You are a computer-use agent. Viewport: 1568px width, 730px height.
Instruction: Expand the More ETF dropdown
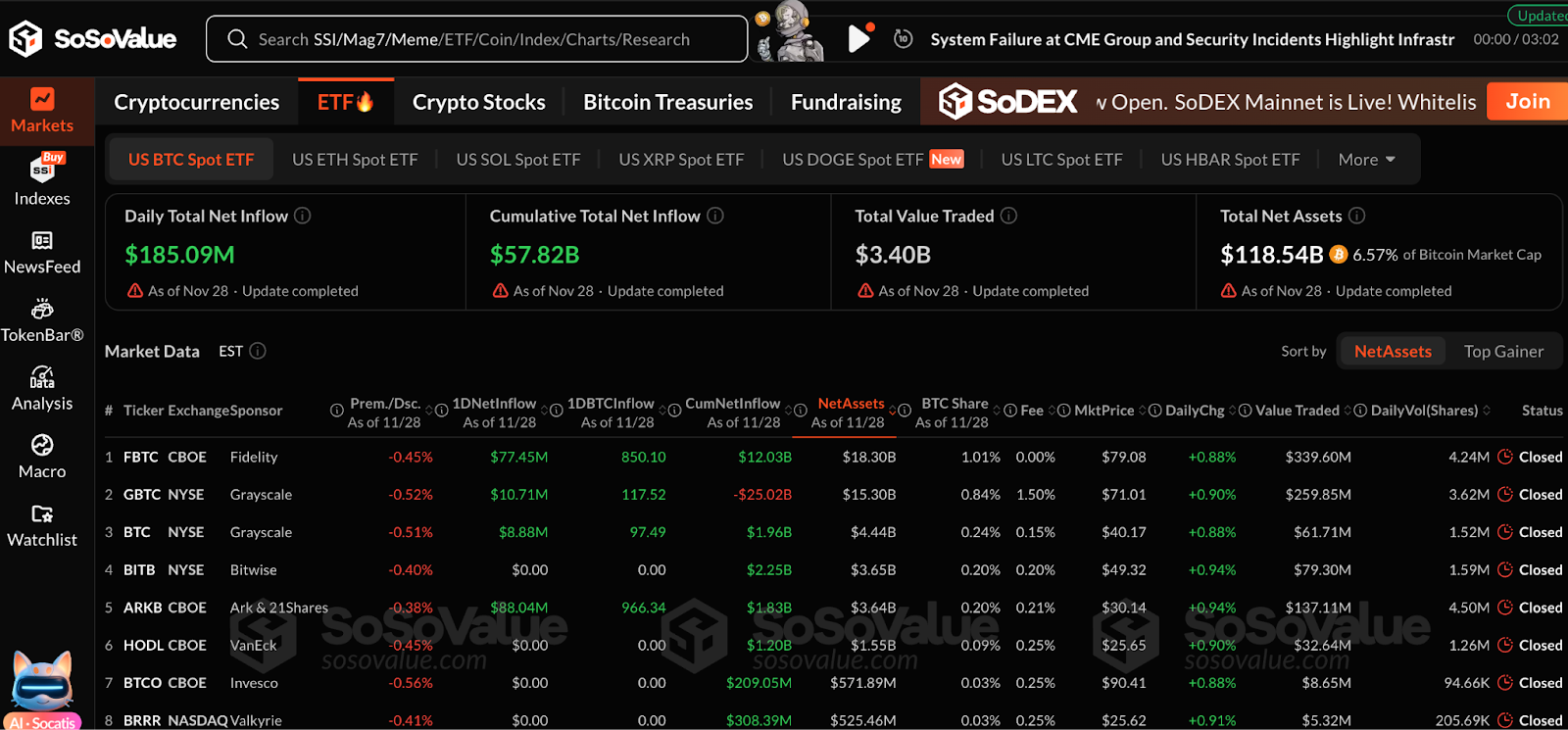point(1366,160)
